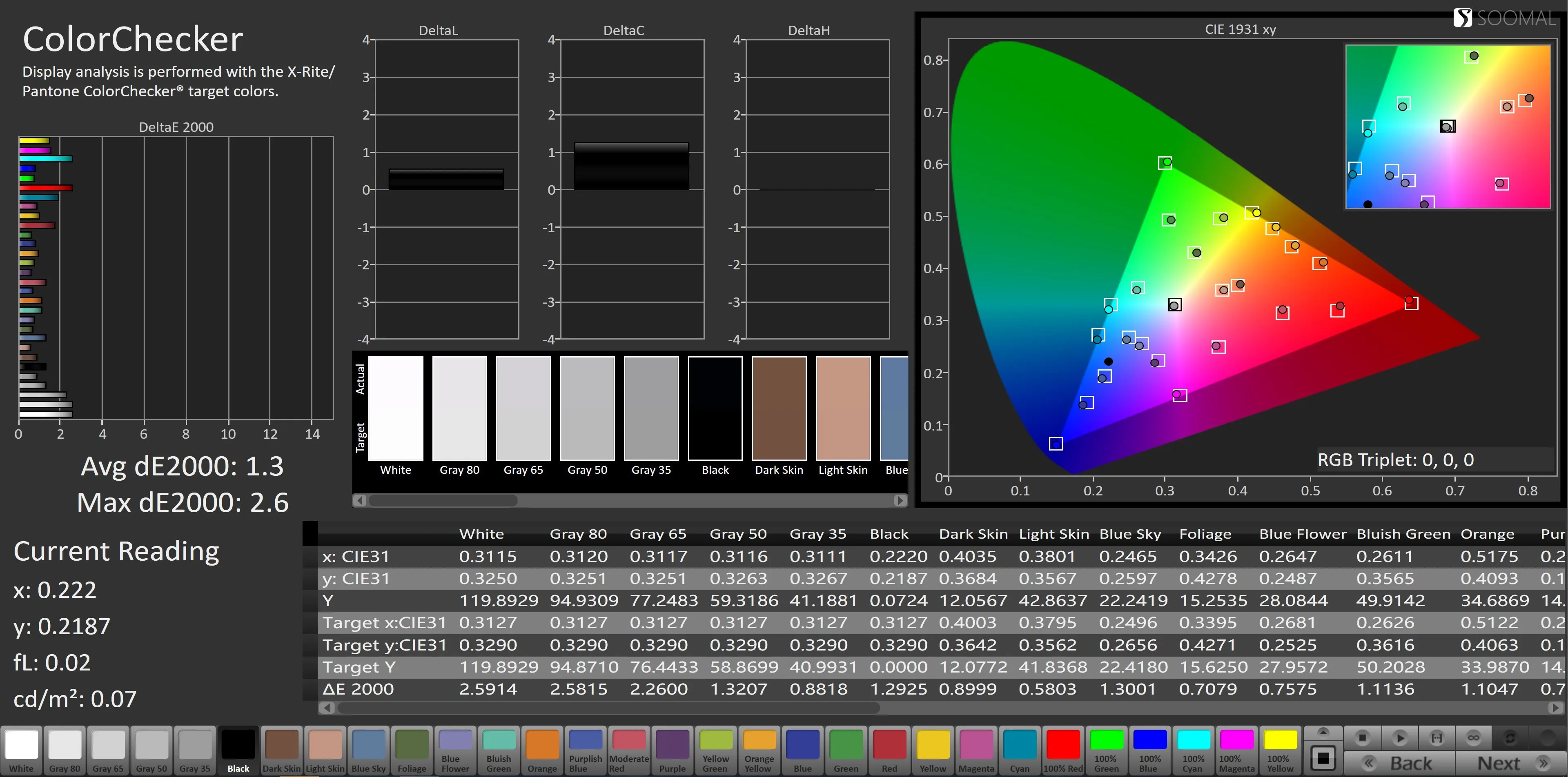Select the Gray 35 bottom swatch

[195, 750]
